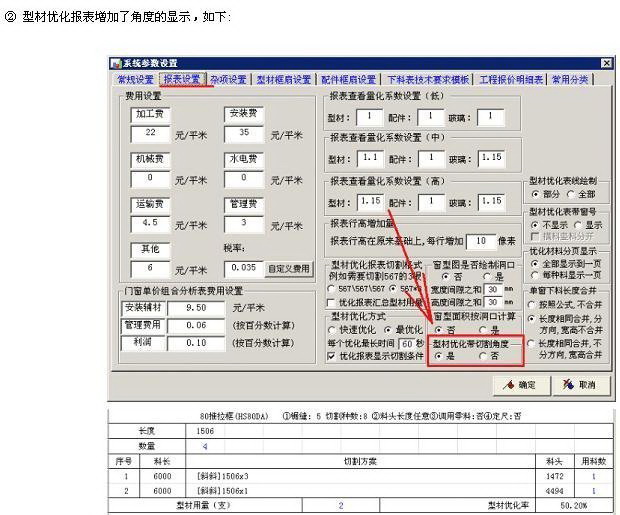620x515 pixels.
Task: Select 按照公式,不合并 option
Action: click(532, 305)
